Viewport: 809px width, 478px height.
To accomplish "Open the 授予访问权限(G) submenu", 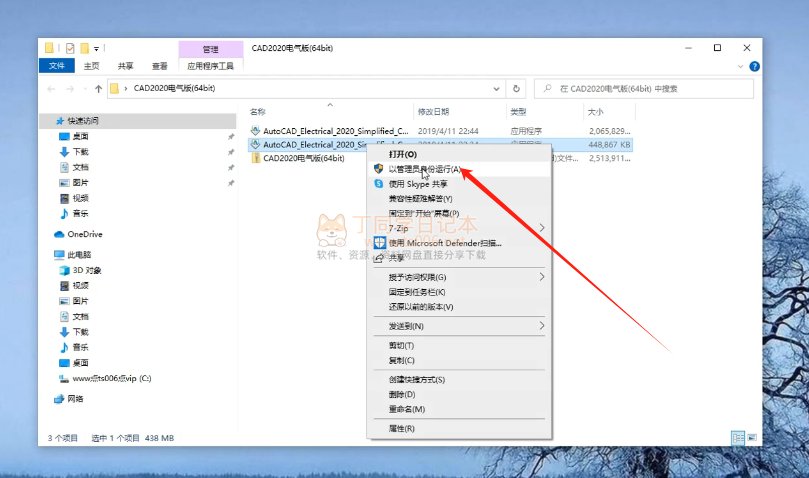I will tap(459, 277).
